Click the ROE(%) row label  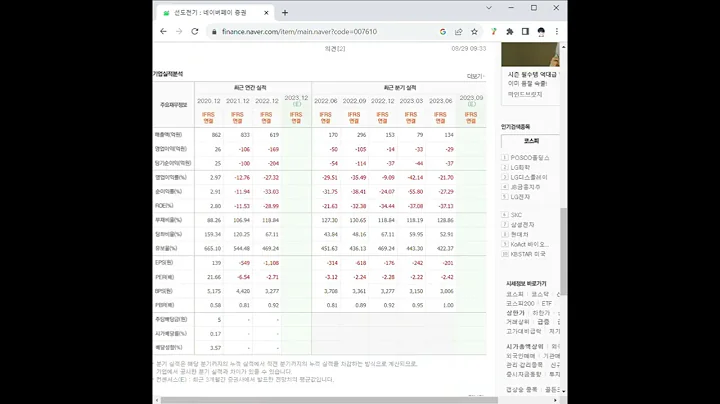coord(164,206)
